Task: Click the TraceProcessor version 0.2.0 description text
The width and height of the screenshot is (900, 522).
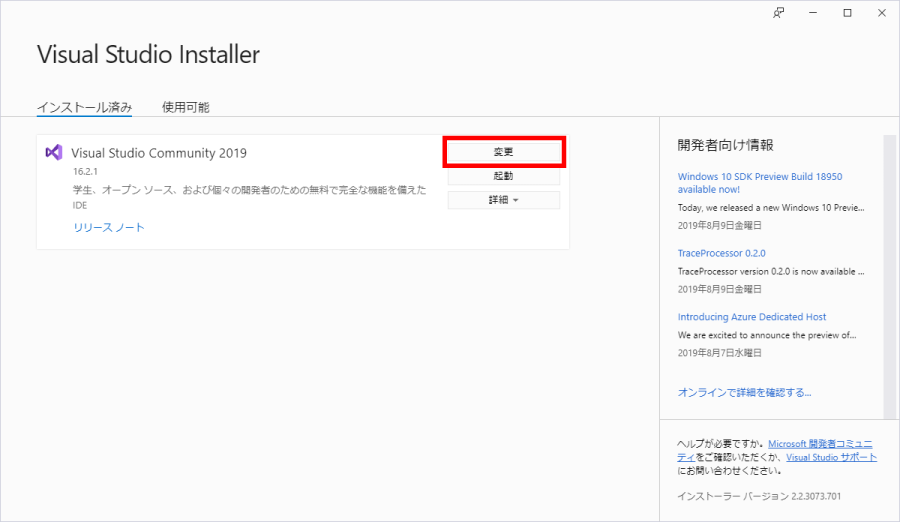Action: click(x=771, y=272)
